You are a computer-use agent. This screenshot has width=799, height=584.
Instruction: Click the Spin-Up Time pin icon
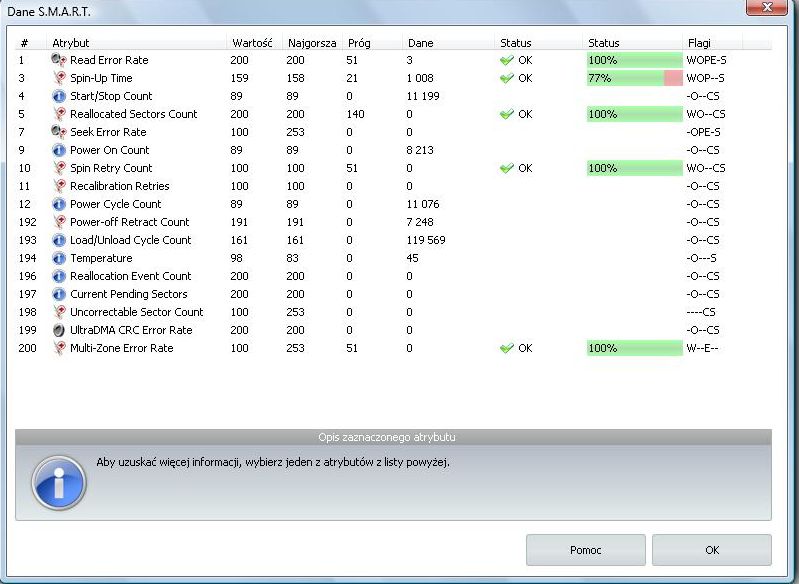pos(58,78)
